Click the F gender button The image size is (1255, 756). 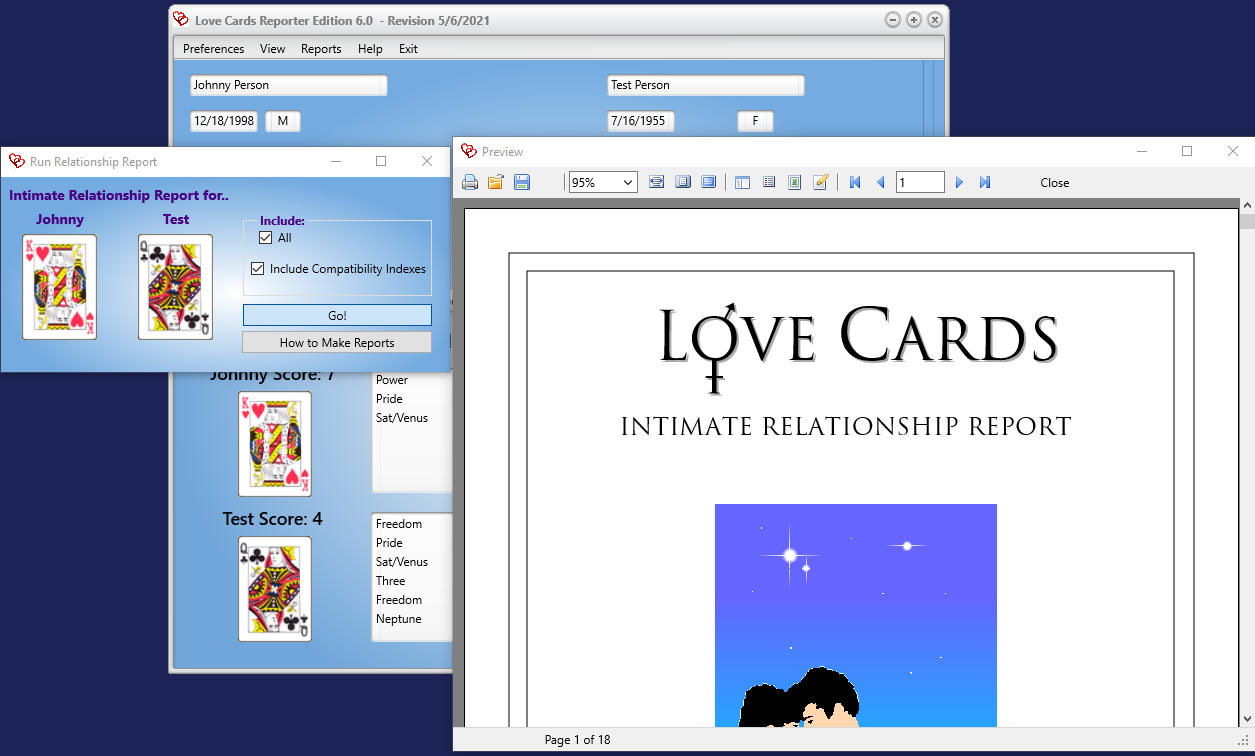(755, 121)
